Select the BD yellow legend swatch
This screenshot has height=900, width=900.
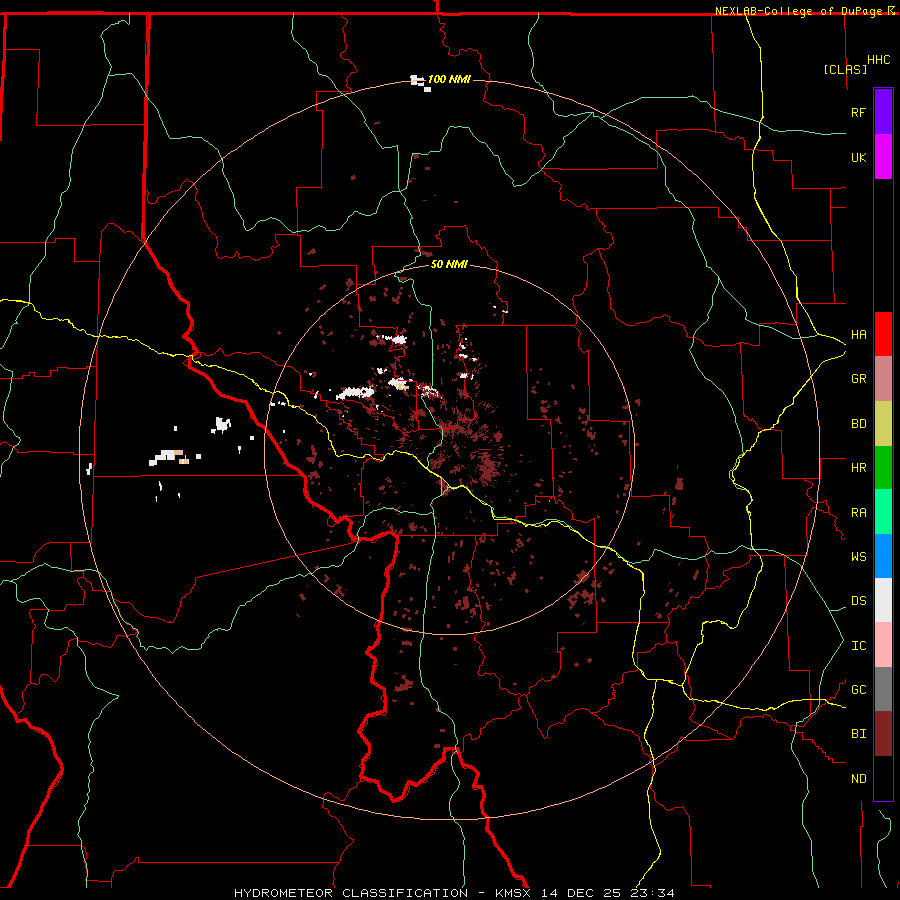pos(883,424)
